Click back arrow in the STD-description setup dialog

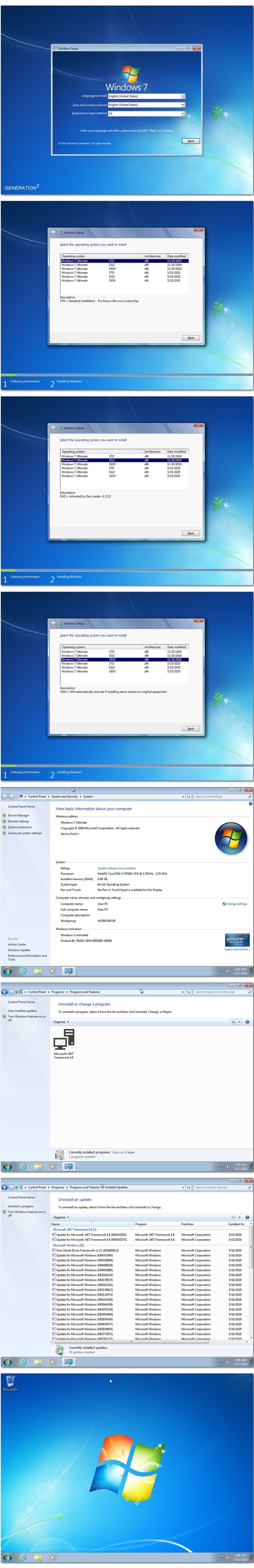53,233
